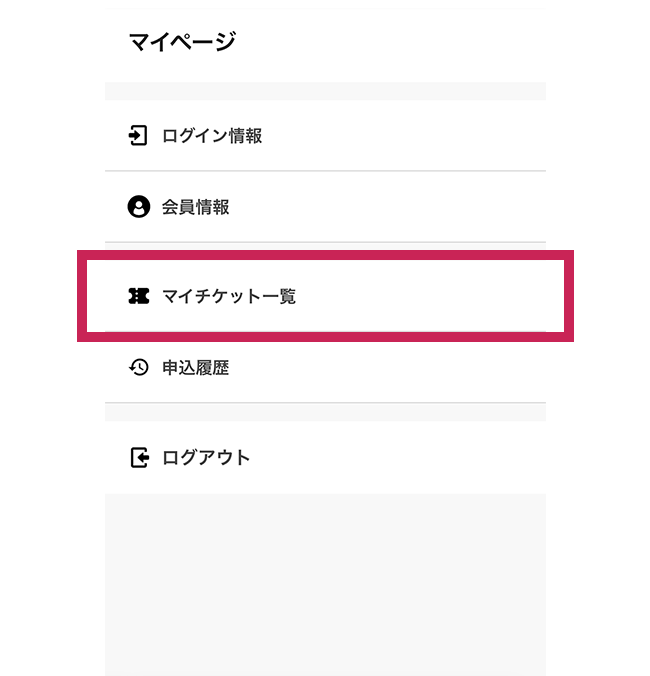The width and height of the screenshot is (650, 676).
Task: Select the マイチケット一覧 text label
Action: (x=229, y=296)
